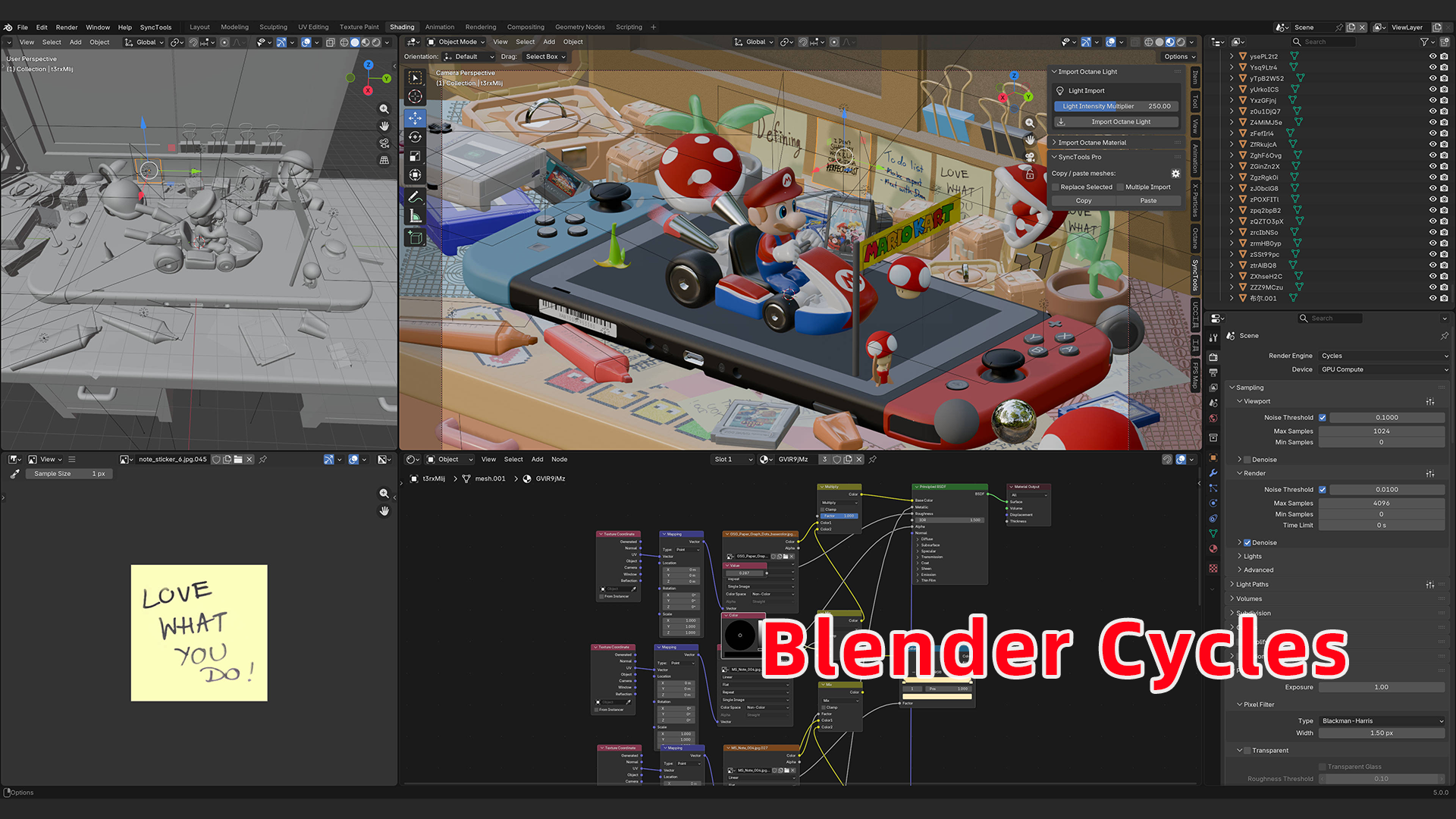
Task: Select the Measure tool icon
Action: pyautogui.click(x=415, y=216)
